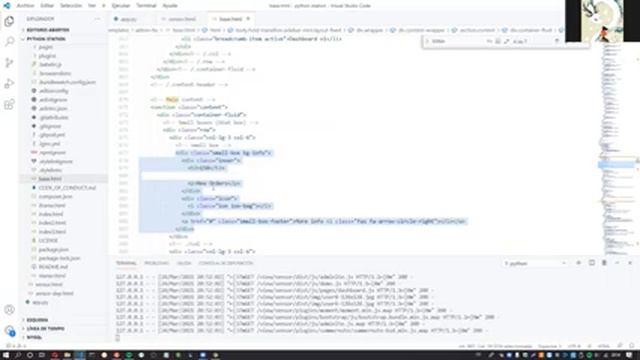Click errors and warnings status bar item
Screen dimensions: 640x360
[x=16, y=346]
